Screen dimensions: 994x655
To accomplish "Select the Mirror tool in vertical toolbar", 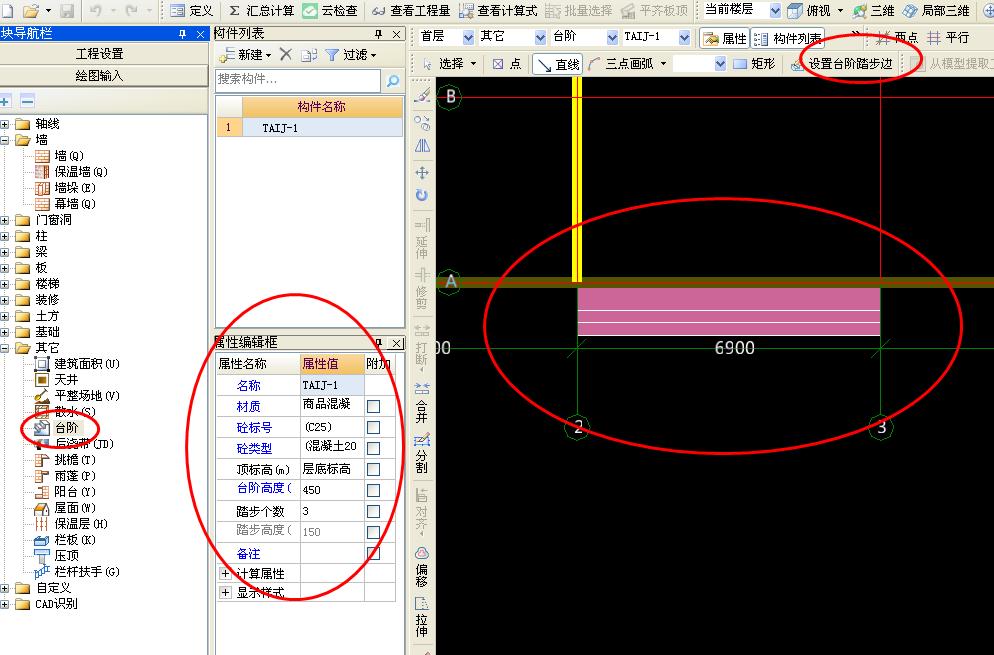I will [x=422, y=146].
